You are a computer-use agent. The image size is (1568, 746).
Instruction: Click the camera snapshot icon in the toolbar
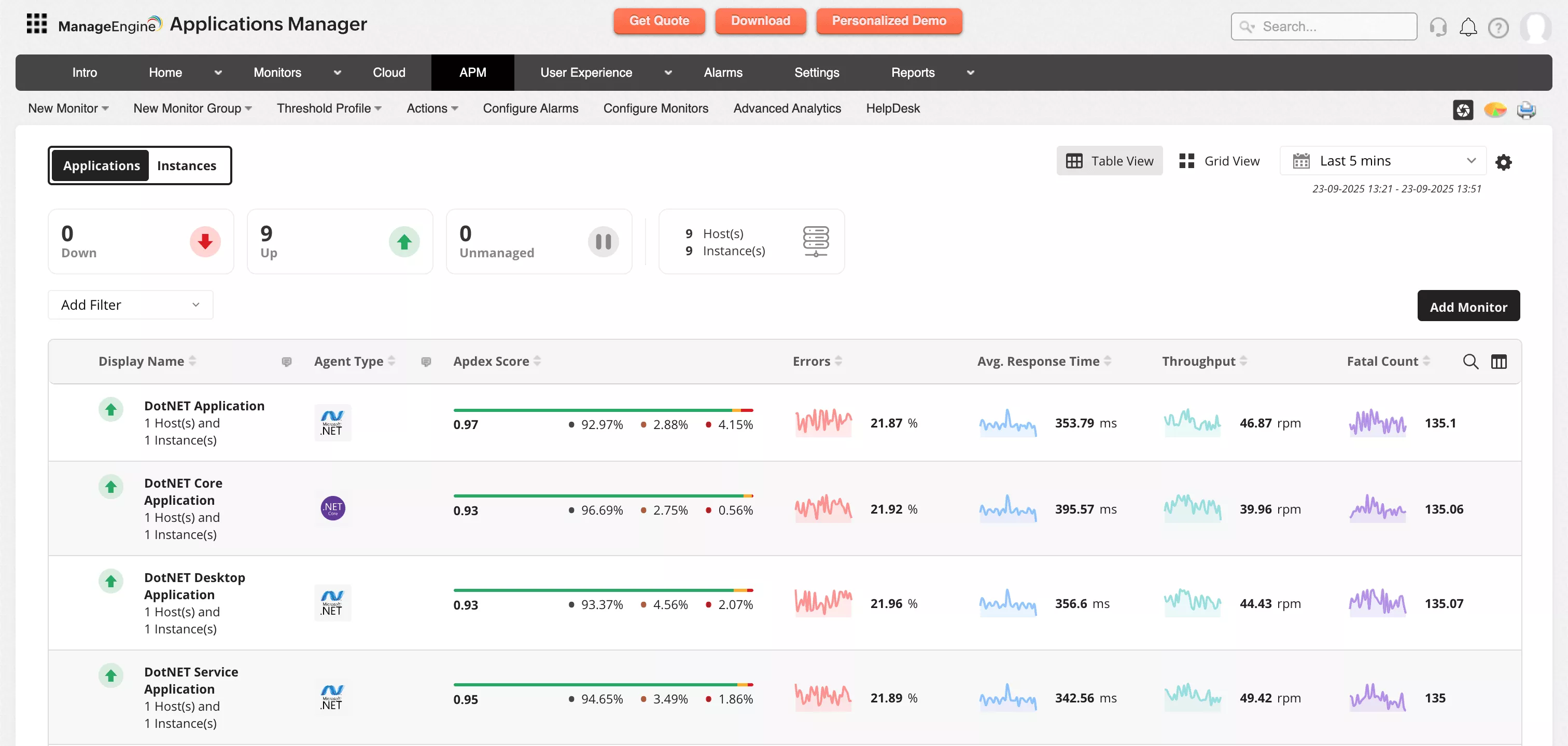(1464, 110)
